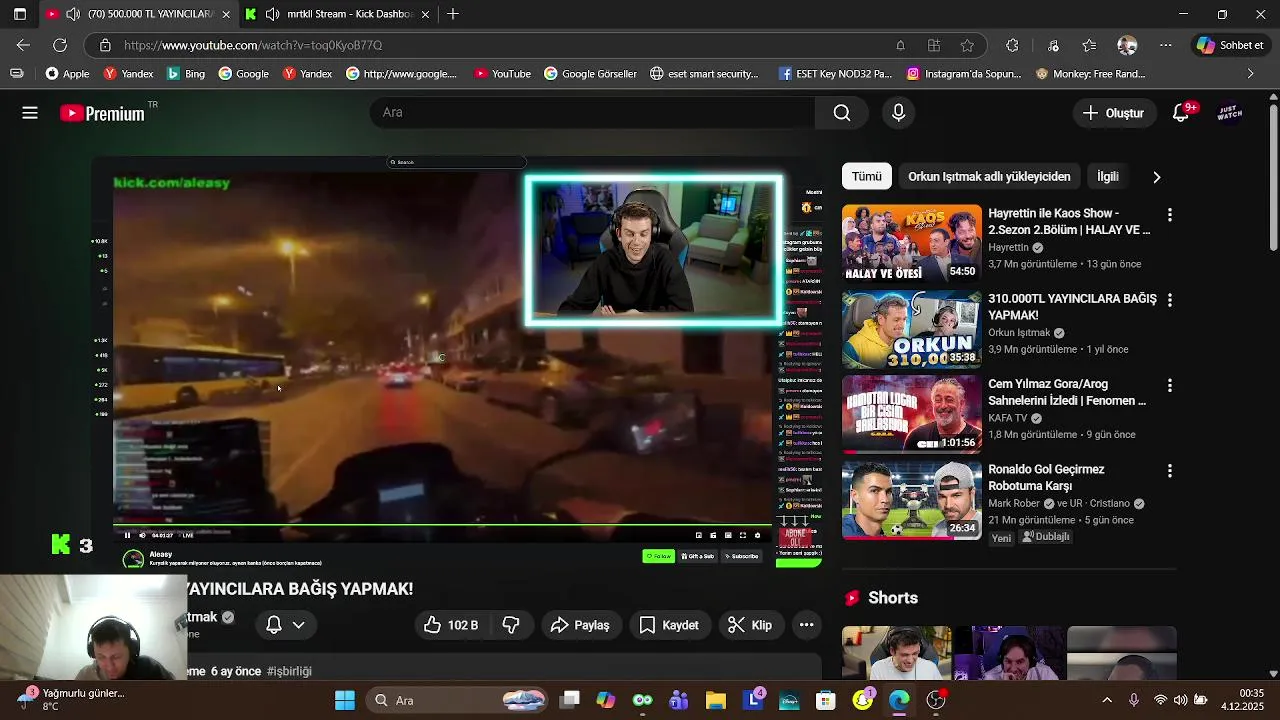Go back with the browser back arrow
Image resolution: width=1280 pixels, height=720 pixels.
(x=23, y=45)
